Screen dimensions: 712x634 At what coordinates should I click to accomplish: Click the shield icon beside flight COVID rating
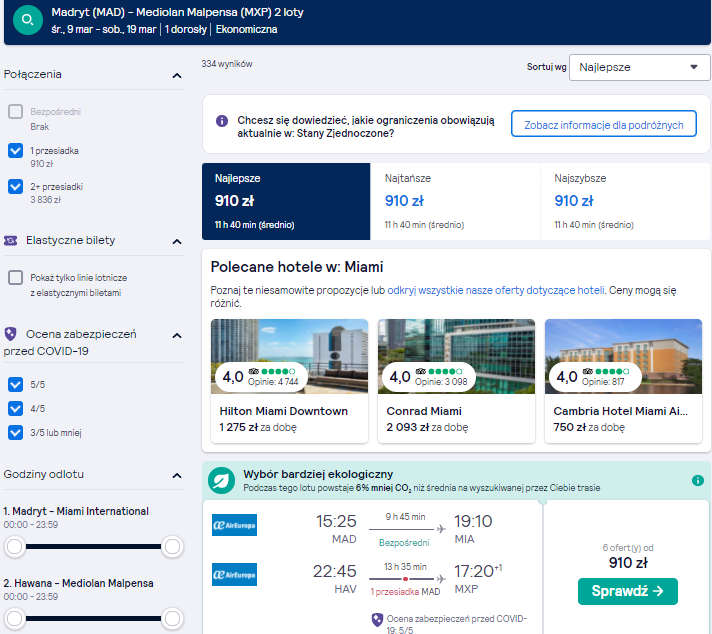click(377, 620)
